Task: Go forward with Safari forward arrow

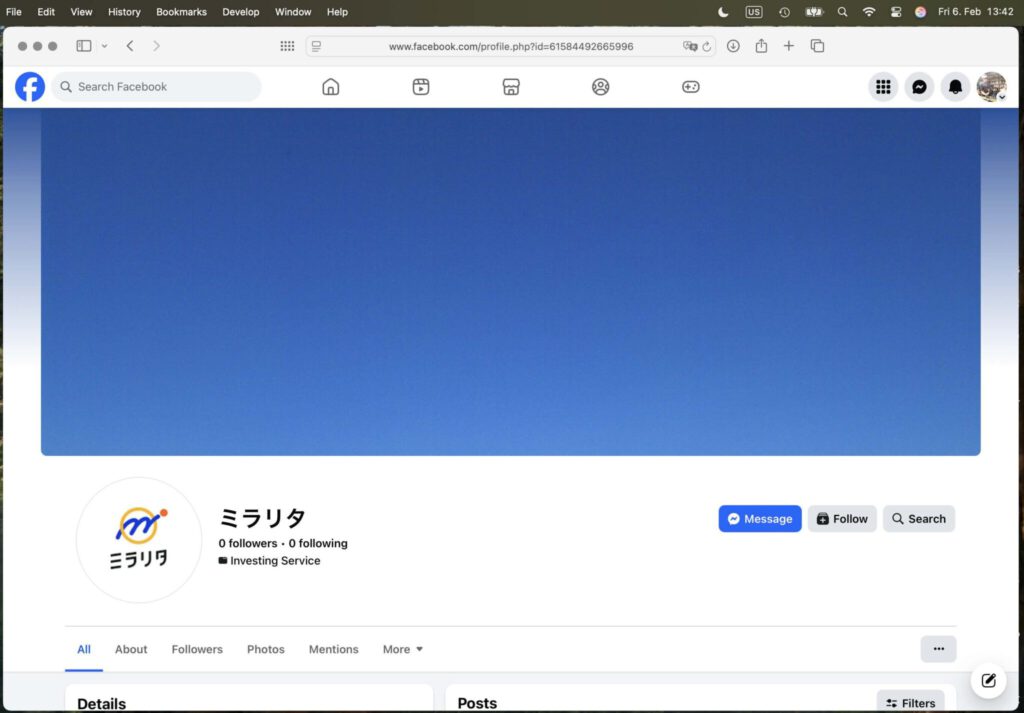Action: point(156,46)
